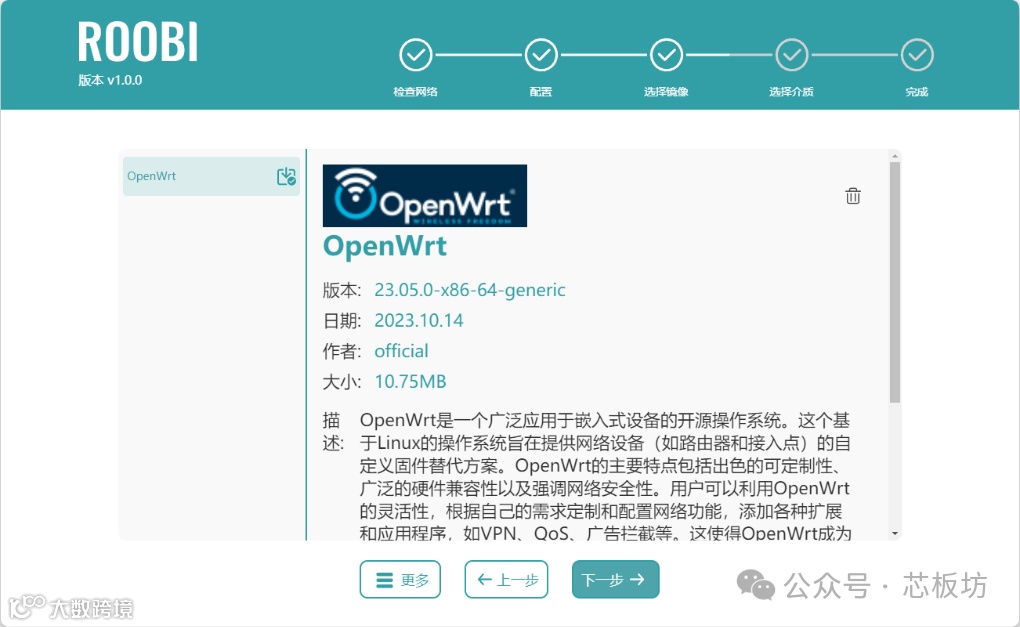The height and width of the screenshot is (627, 1020).
Task: Click the 选择镜像 step label
Action: click(666, 92)
